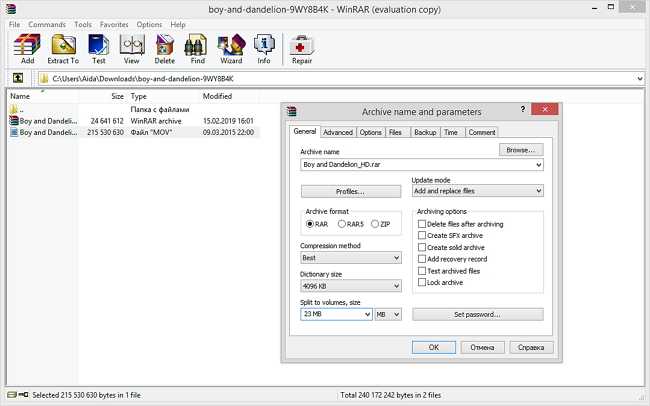Sort by the Modified column header
Image resolution: width=650 pixels, height=406 pixels.
[x=217, y=96]
